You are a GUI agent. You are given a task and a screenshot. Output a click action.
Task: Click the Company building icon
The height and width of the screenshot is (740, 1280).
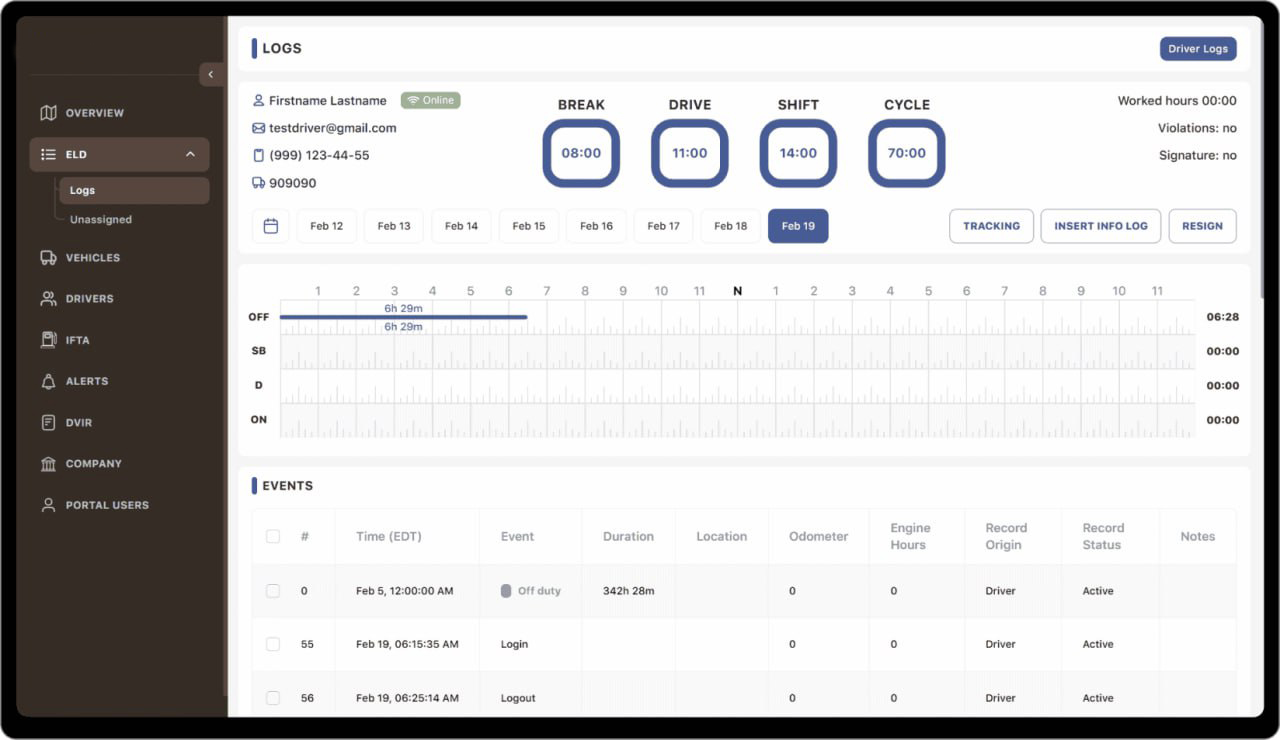tap(48, 464)
